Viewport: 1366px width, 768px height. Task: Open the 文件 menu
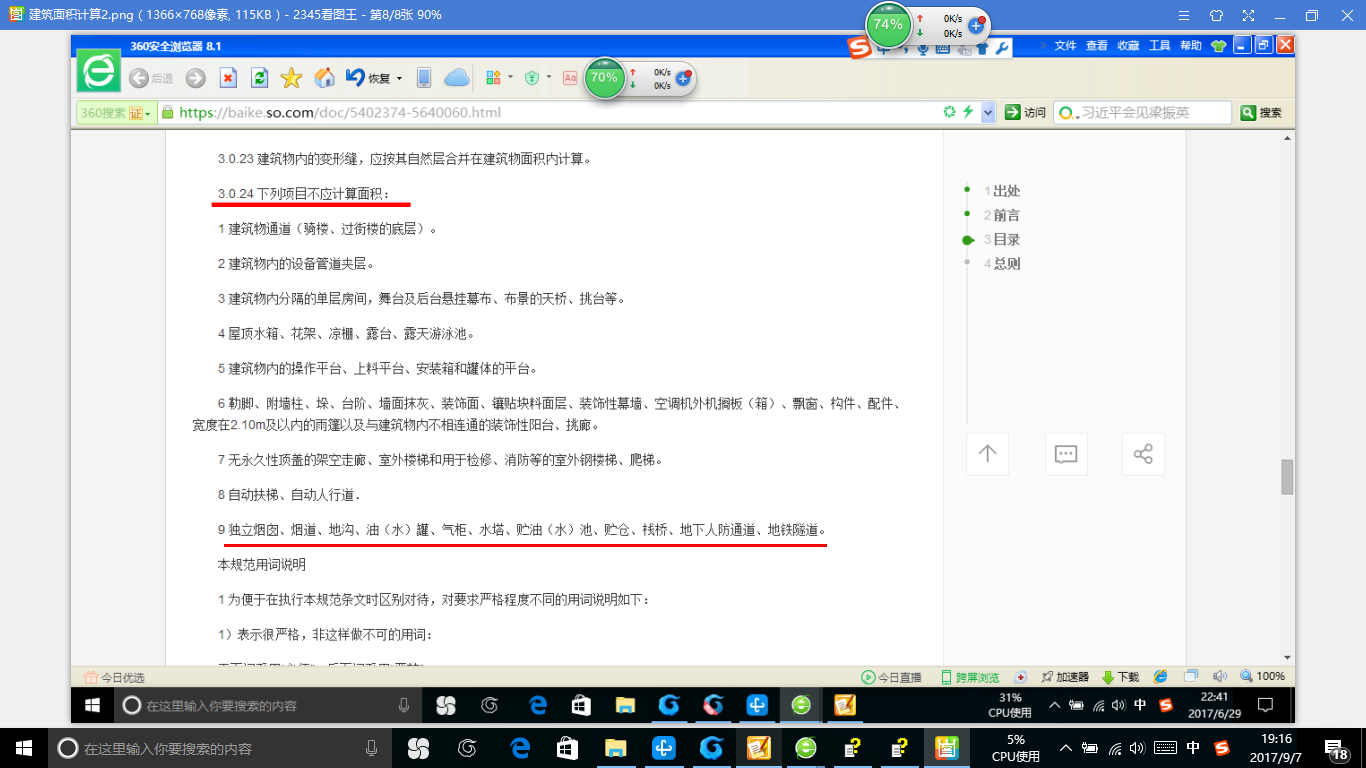(1065, 45)
